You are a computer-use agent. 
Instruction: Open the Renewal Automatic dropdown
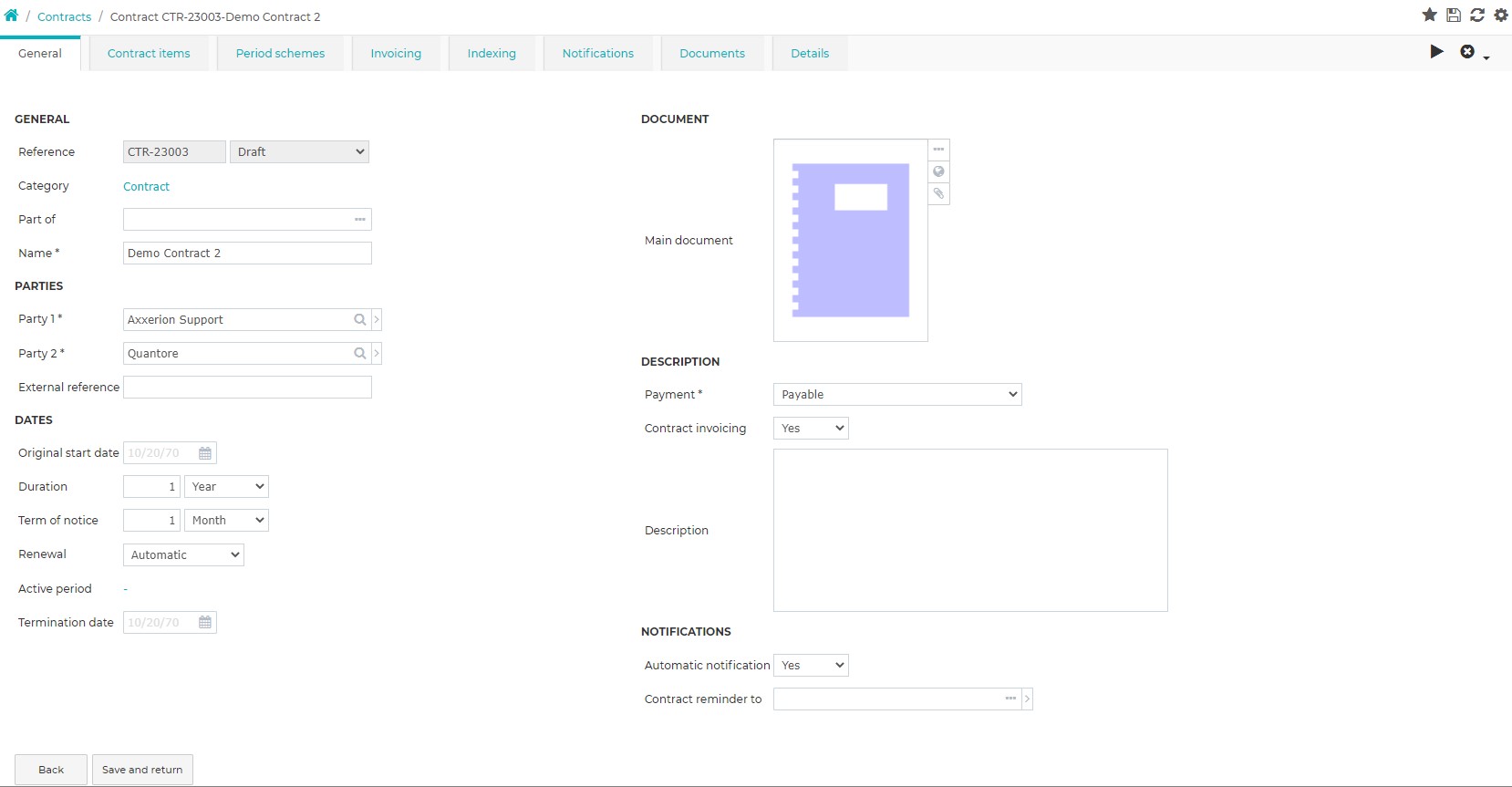point(183,554)
